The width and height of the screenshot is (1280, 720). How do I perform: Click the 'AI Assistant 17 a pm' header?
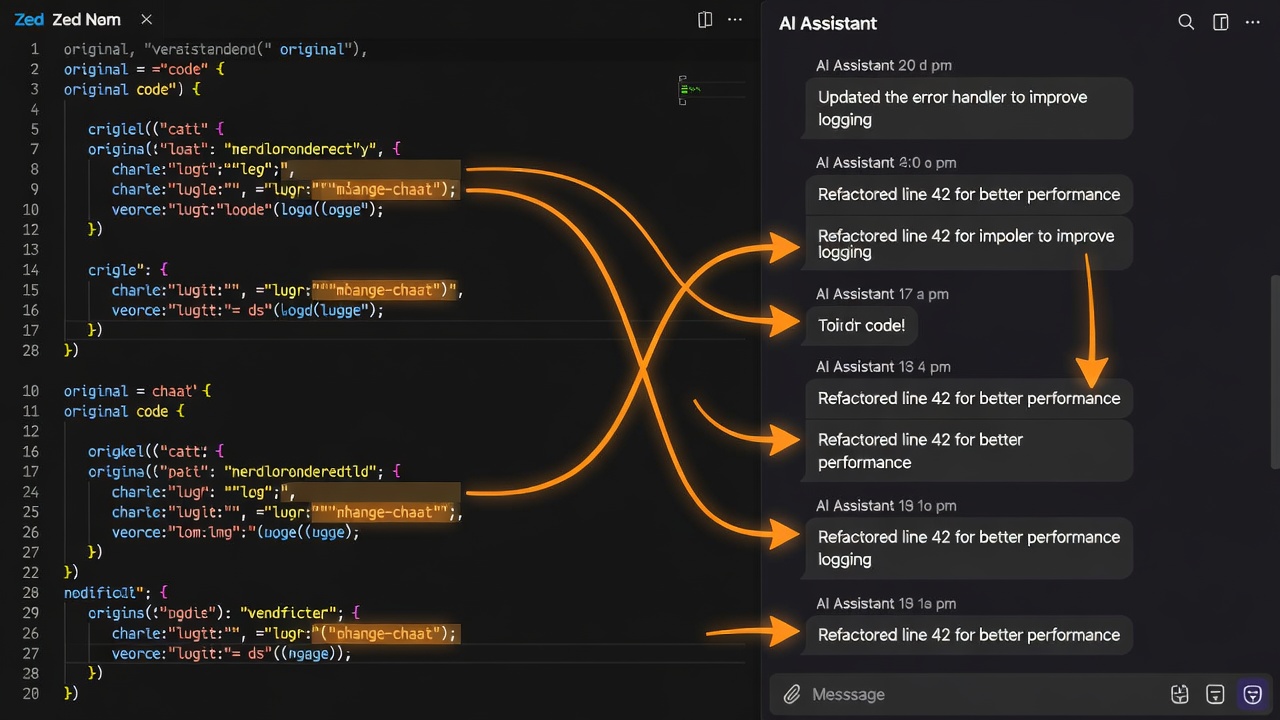point(882,294)
